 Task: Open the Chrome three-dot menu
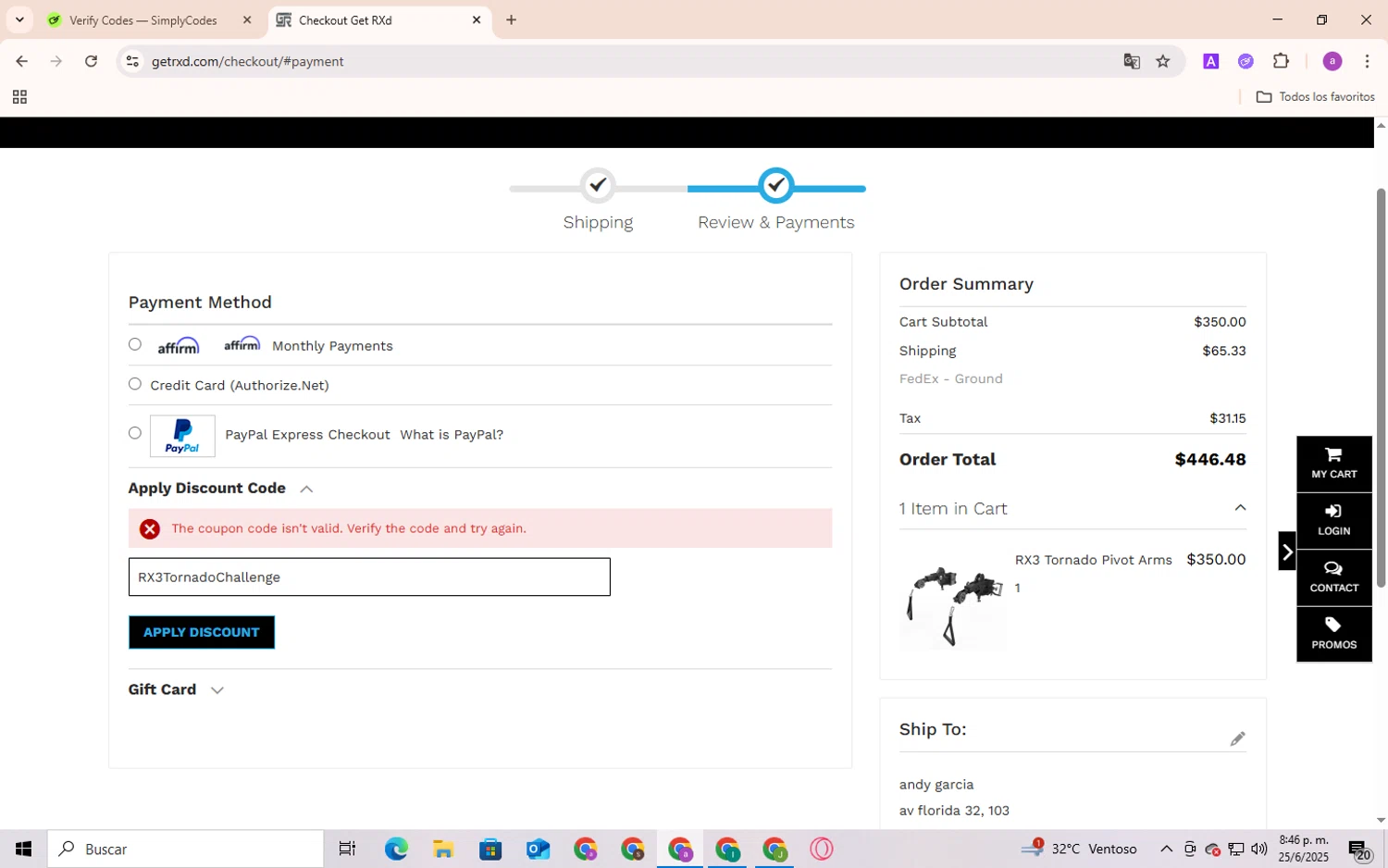click(x=1367, y=61)
